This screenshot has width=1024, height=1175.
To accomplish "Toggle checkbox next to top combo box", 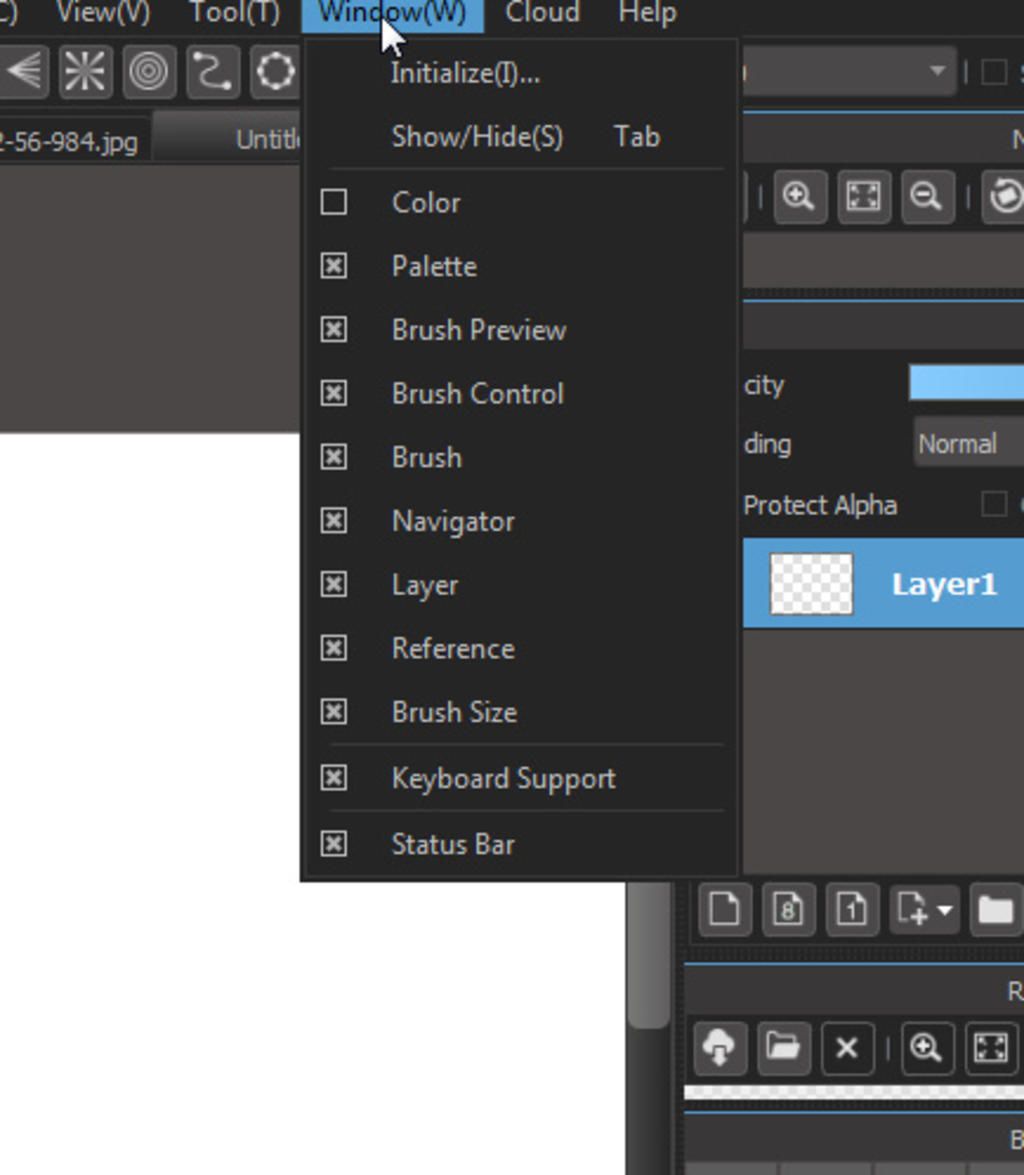I will click(x=994, y=72).
